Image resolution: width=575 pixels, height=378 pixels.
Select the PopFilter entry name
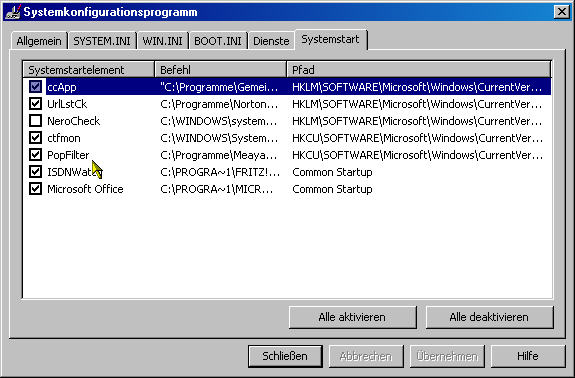pos(68,155)
